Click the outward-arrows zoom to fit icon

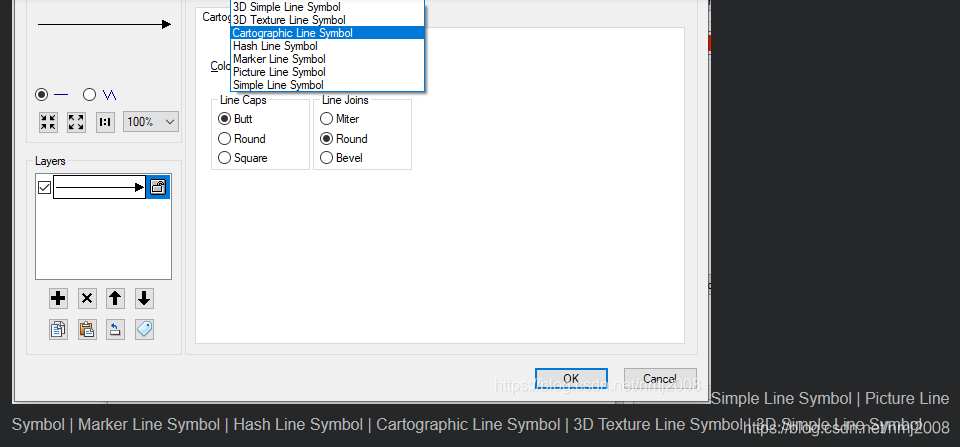[77, 122]
